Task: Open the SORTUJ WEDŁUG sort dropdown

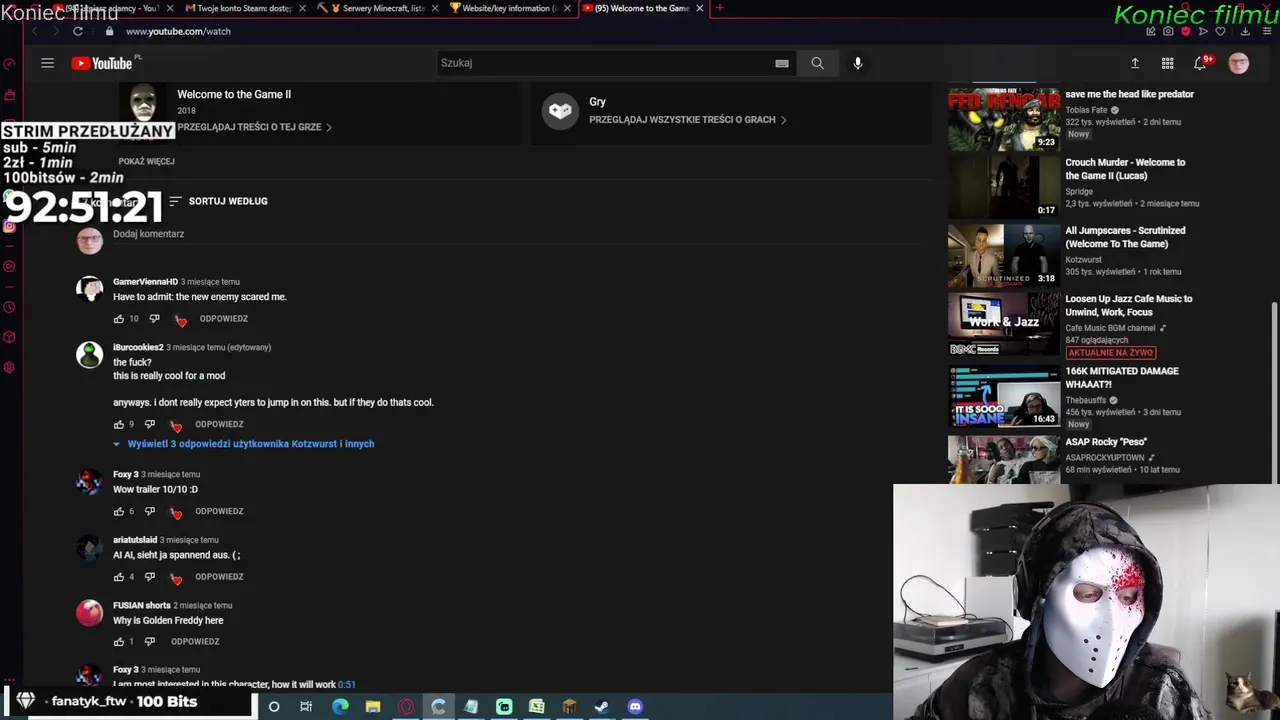Action: [218, 201]
